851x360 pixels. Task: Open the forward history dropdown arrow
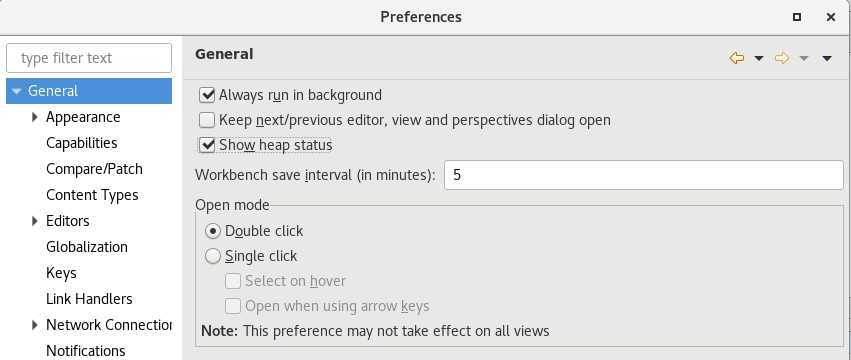(x=804, y=58)
